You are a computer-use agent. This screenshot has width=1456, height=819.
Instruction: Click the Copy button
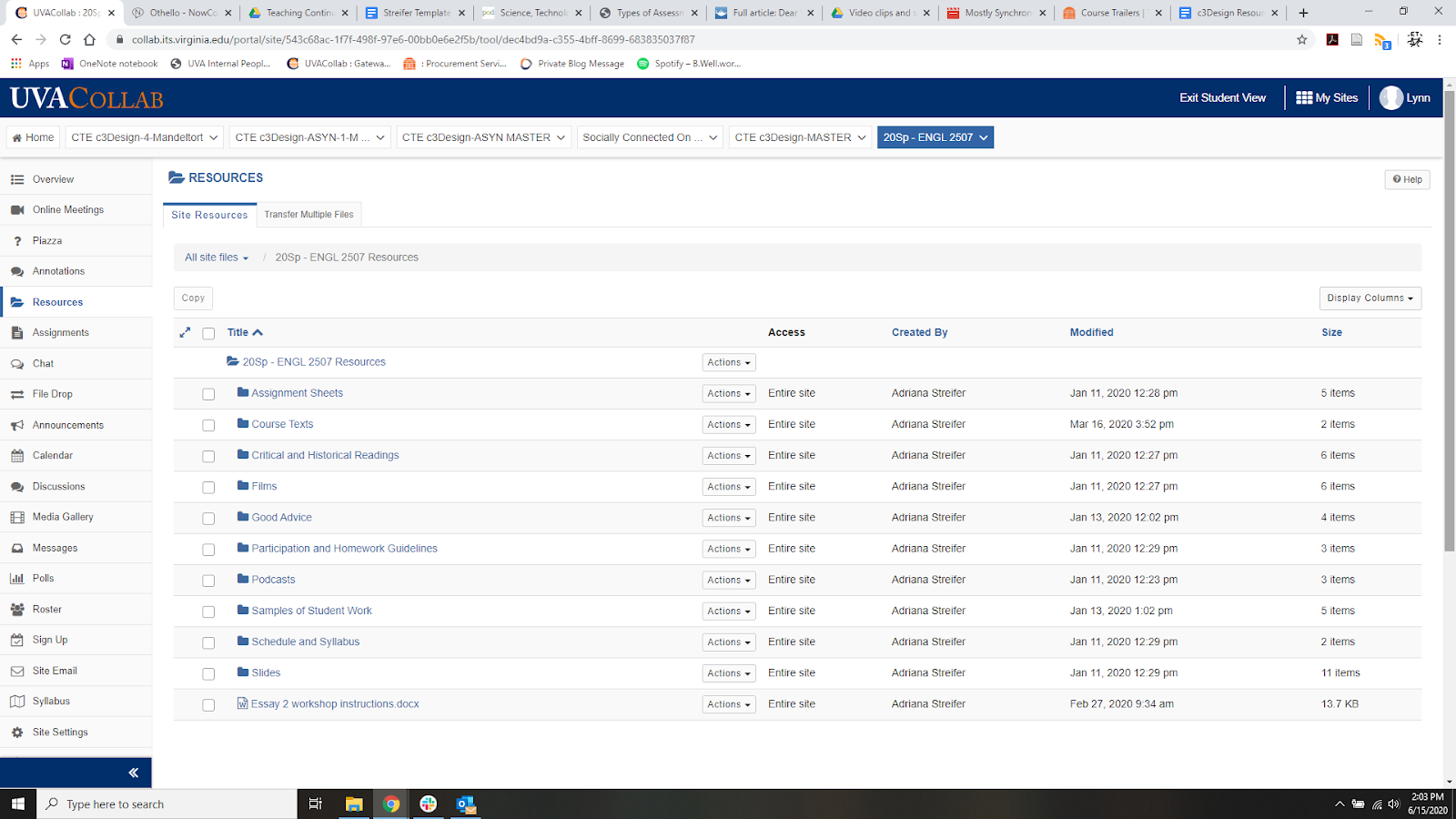(x=193, y=298)
